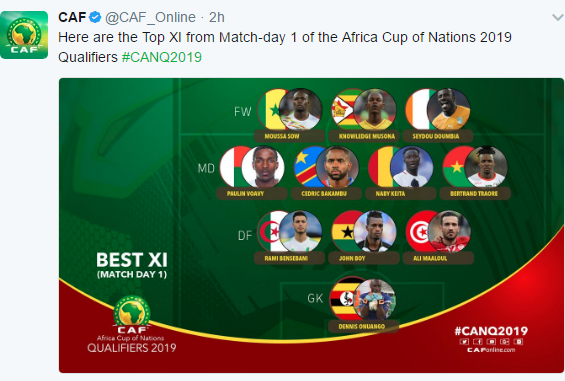
Task: Click the Tunisia flag beside Ali Maaloul
Action: [x=418, y=231]
